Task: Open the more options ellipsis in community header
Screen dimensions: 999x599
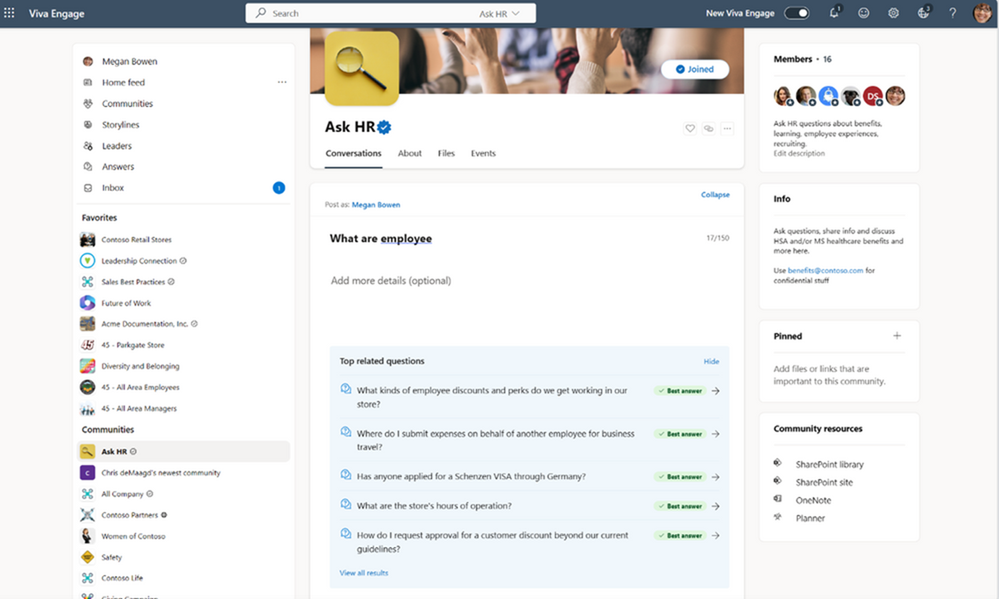Action: tap(727, 129)
